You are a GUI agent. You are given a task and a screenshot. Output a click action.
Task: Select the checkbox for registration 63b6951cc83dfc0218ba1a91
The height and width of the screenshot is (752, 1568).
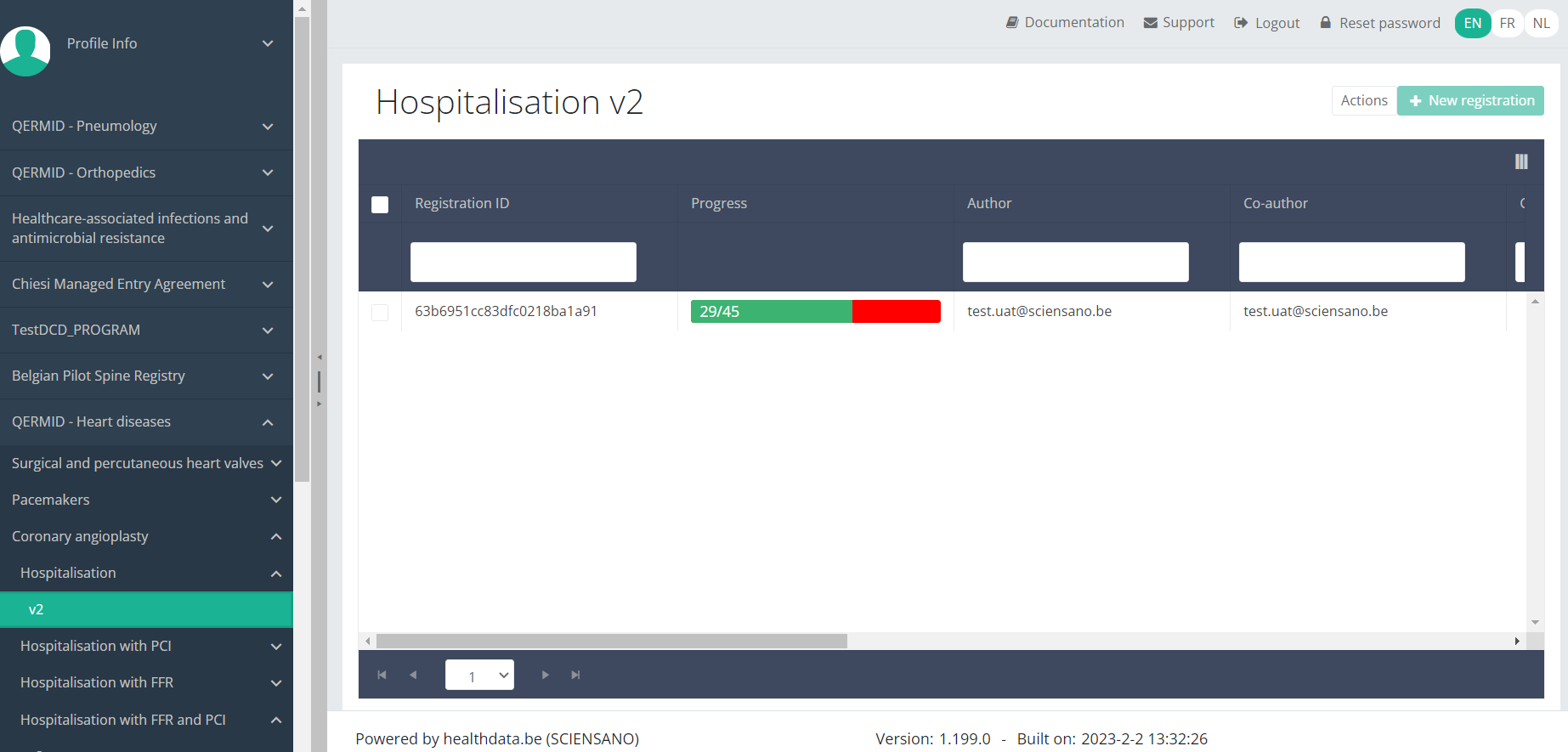[x=380, y=313]
